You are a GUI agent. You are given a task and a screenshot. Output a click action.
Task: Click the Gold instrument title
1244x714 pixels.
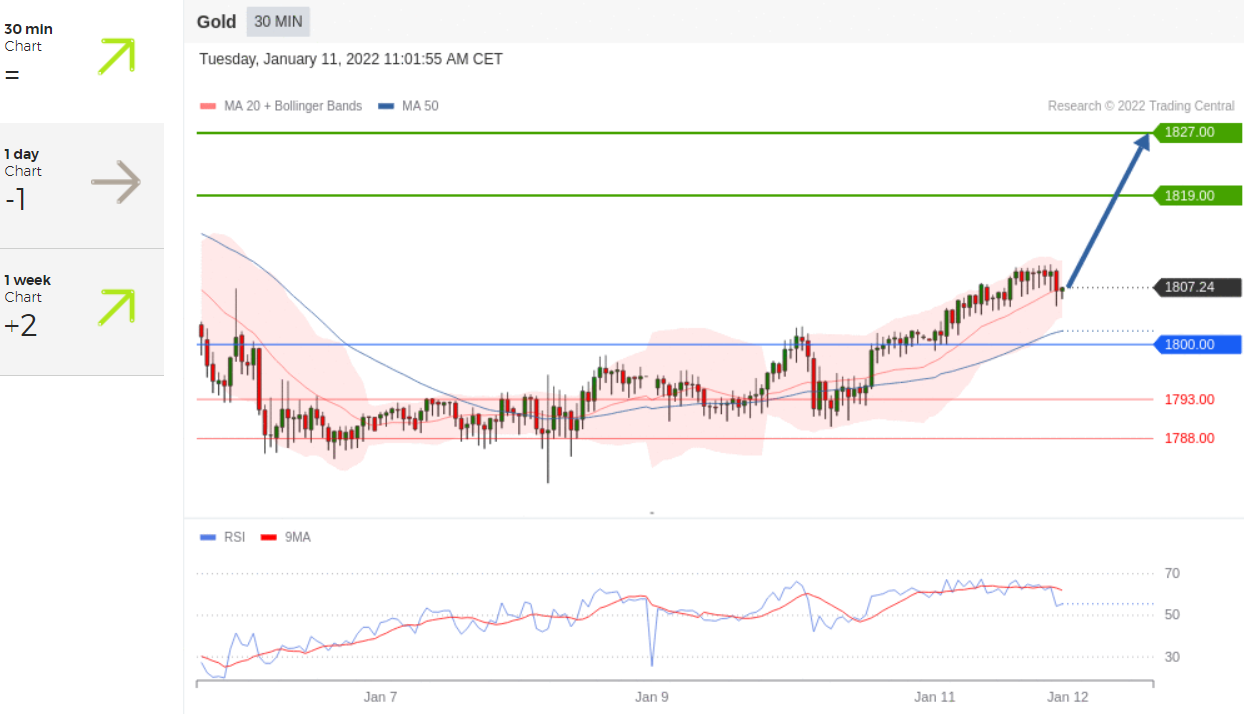[x=216, y=22]
